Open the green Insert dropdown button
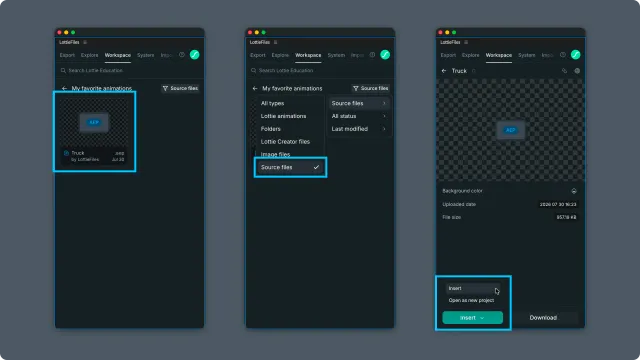 (x=472, y=318)
